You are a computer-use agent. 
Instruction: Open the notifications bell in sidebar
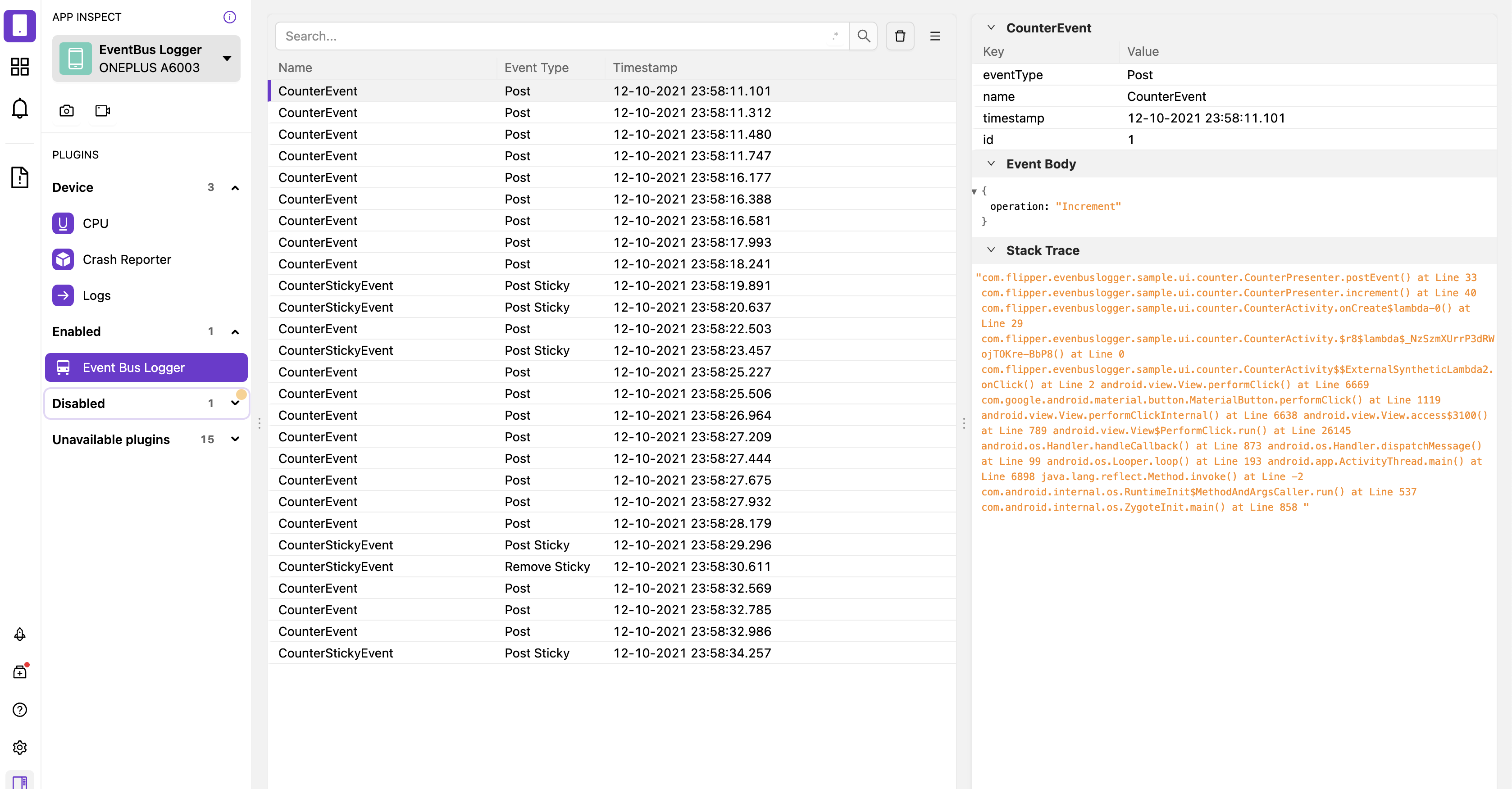click(x=20, y=108)
